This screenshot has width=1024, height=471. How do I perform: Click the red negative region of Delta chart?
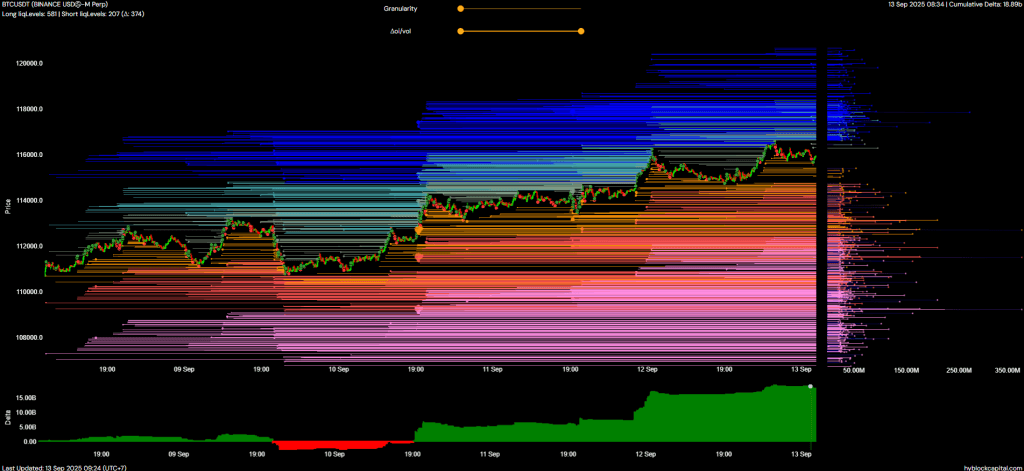pos(330,444)
